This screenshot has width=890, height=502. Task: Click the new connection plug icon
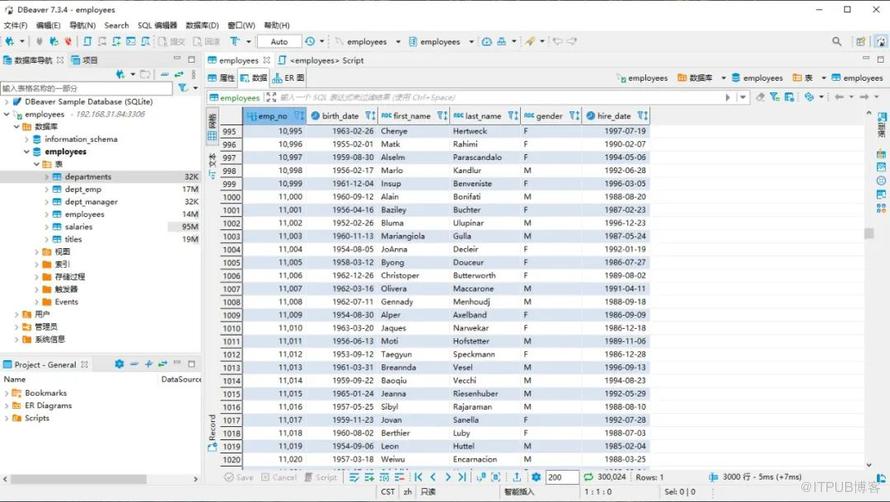pyautogui.click(x=10, y=41)
